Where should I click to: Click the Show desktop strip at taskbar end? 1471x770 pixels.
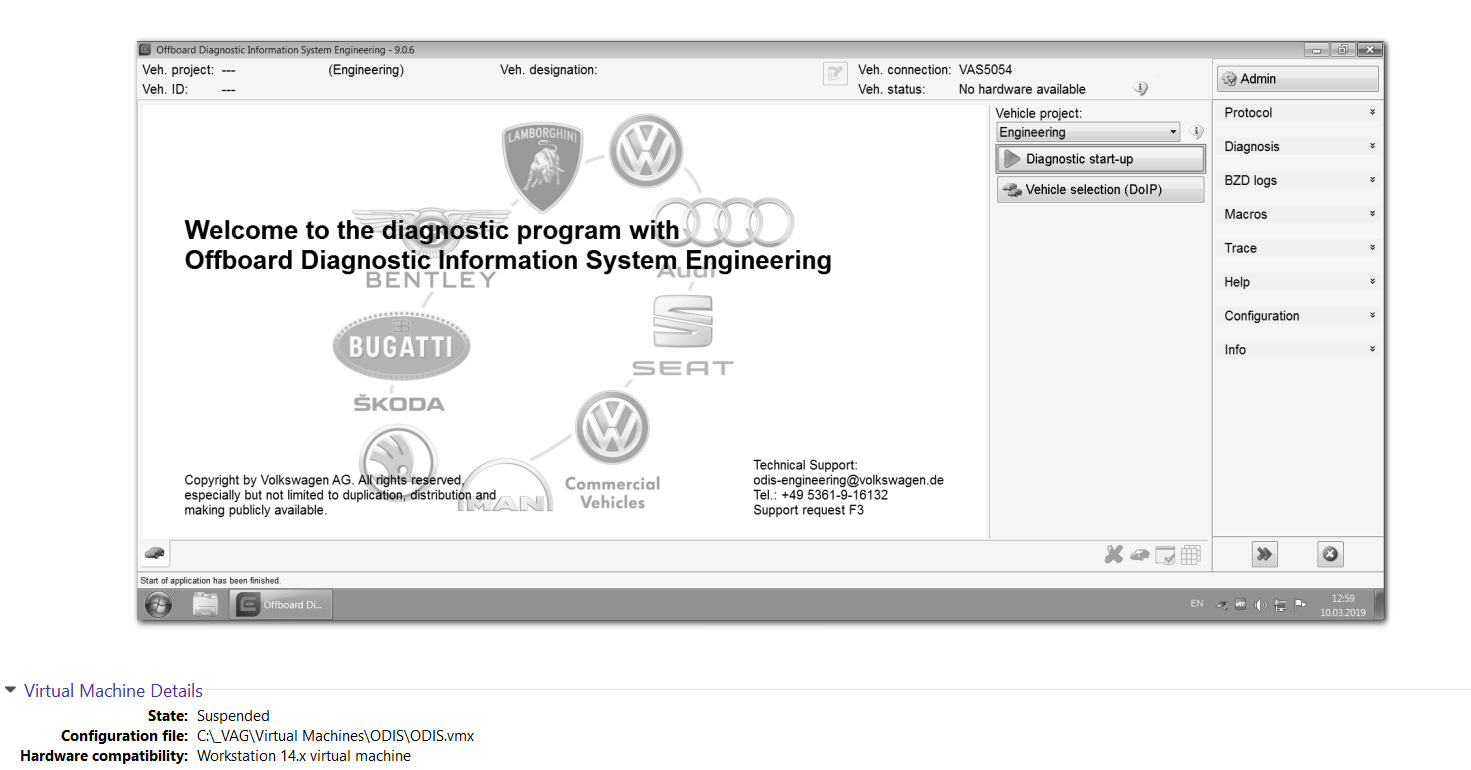(x=1378, y=604)
